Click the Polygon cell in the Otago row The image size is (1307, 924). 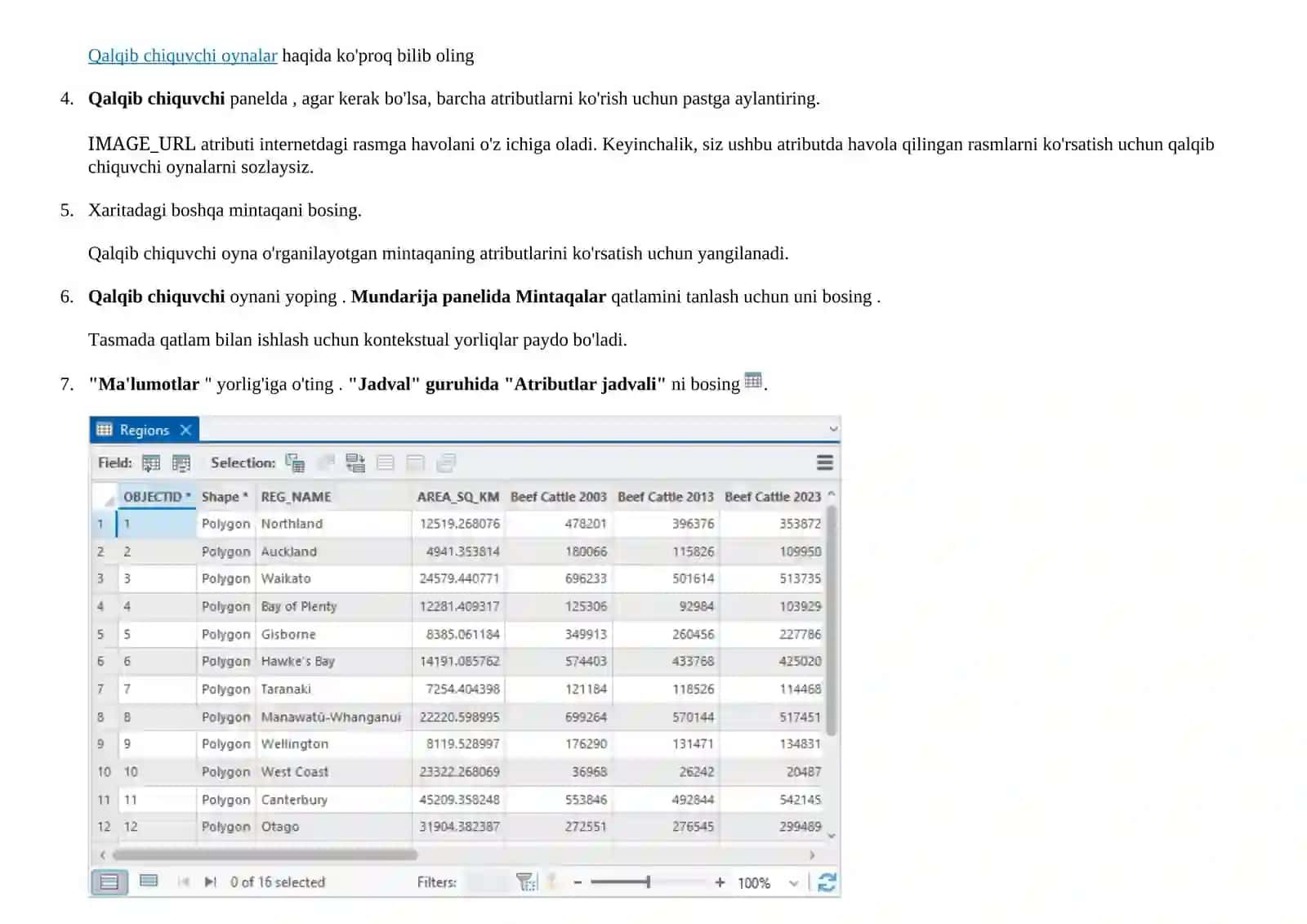(226, 827)
